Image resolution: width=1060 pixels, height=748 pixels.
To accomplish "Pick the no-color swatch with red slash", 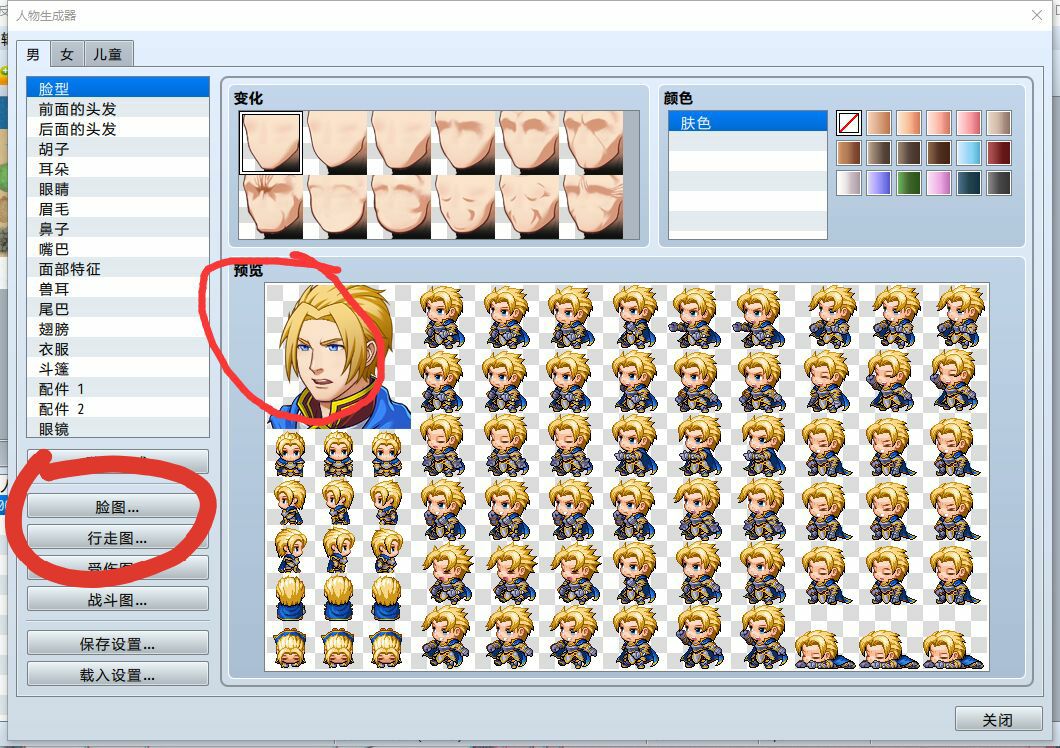I will point(848,123).
